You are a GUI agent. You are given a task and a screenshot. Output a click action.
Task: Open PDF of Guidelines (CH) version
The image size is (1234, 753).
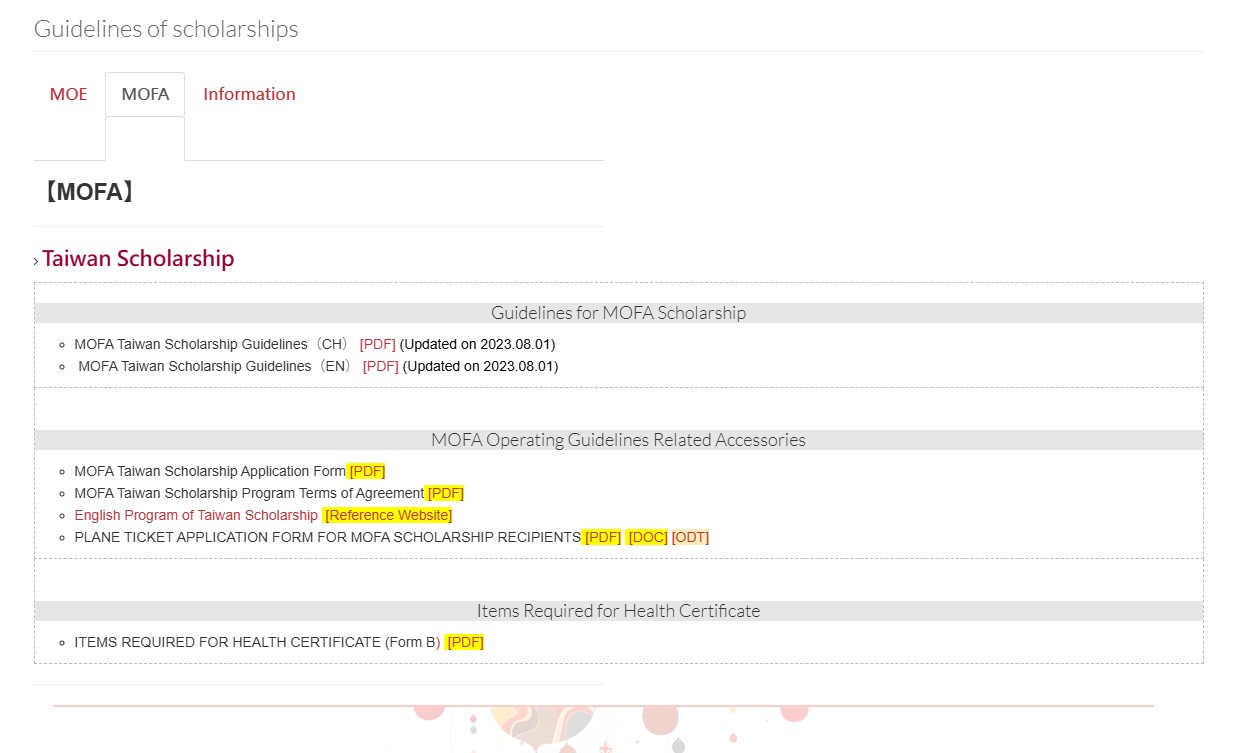(377, 344)
